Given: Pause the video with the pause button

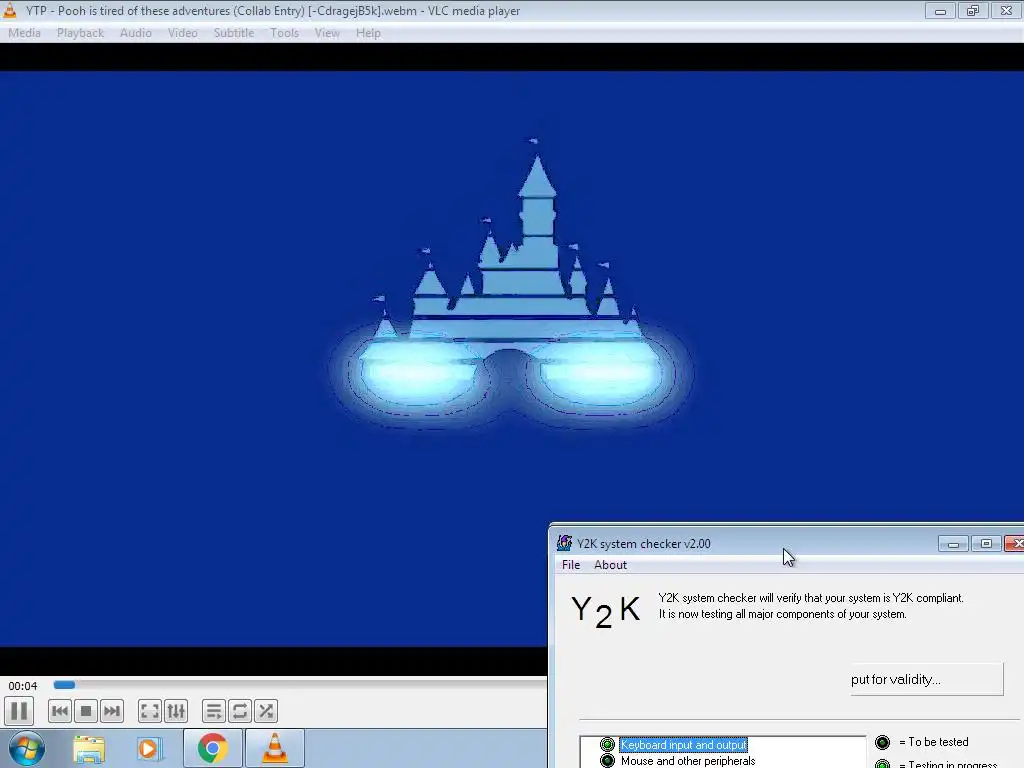Looking at the screenshot, I should [x=19, y=711].
